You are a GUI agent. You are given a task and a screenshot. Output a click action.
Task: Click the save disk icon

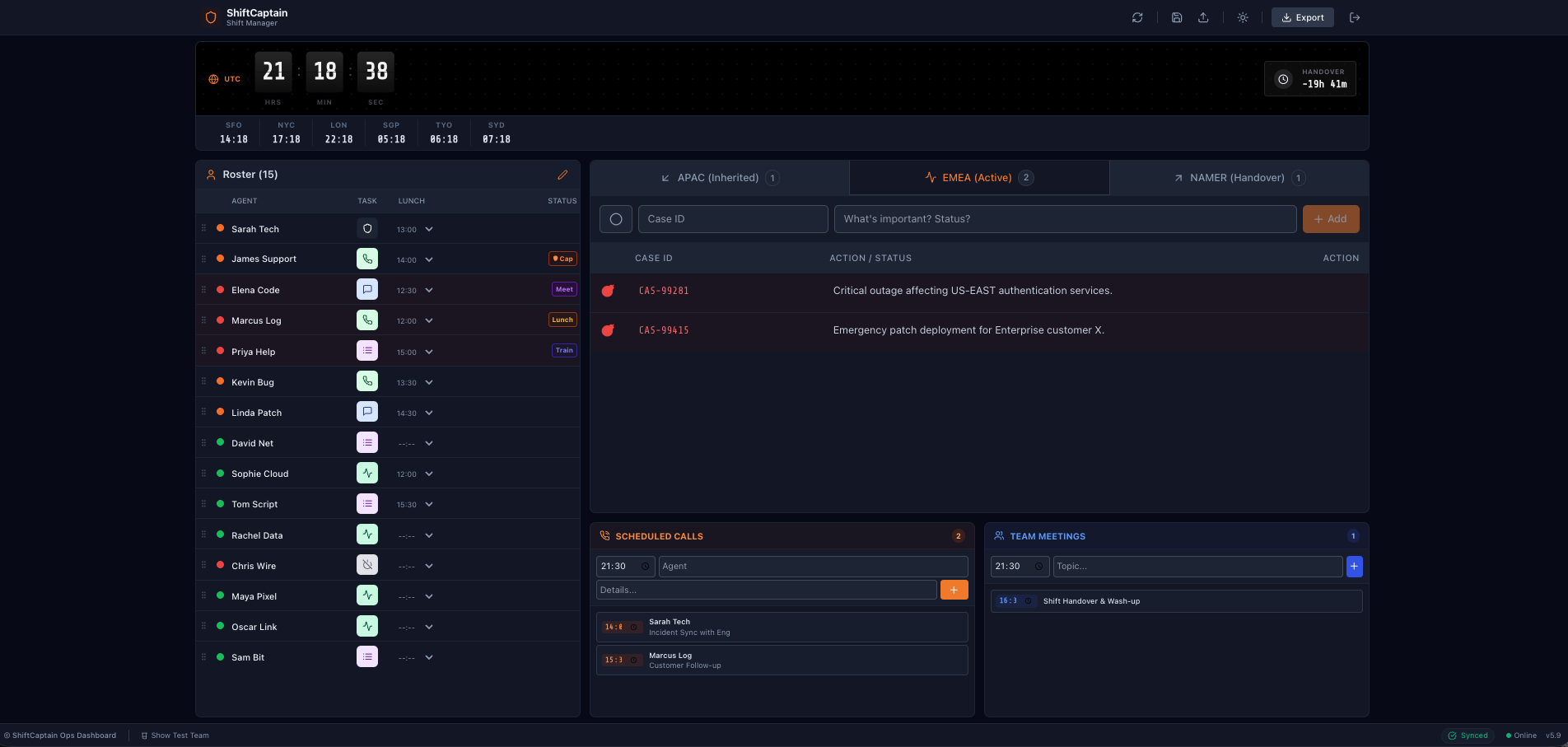[x=1177, y=17]
